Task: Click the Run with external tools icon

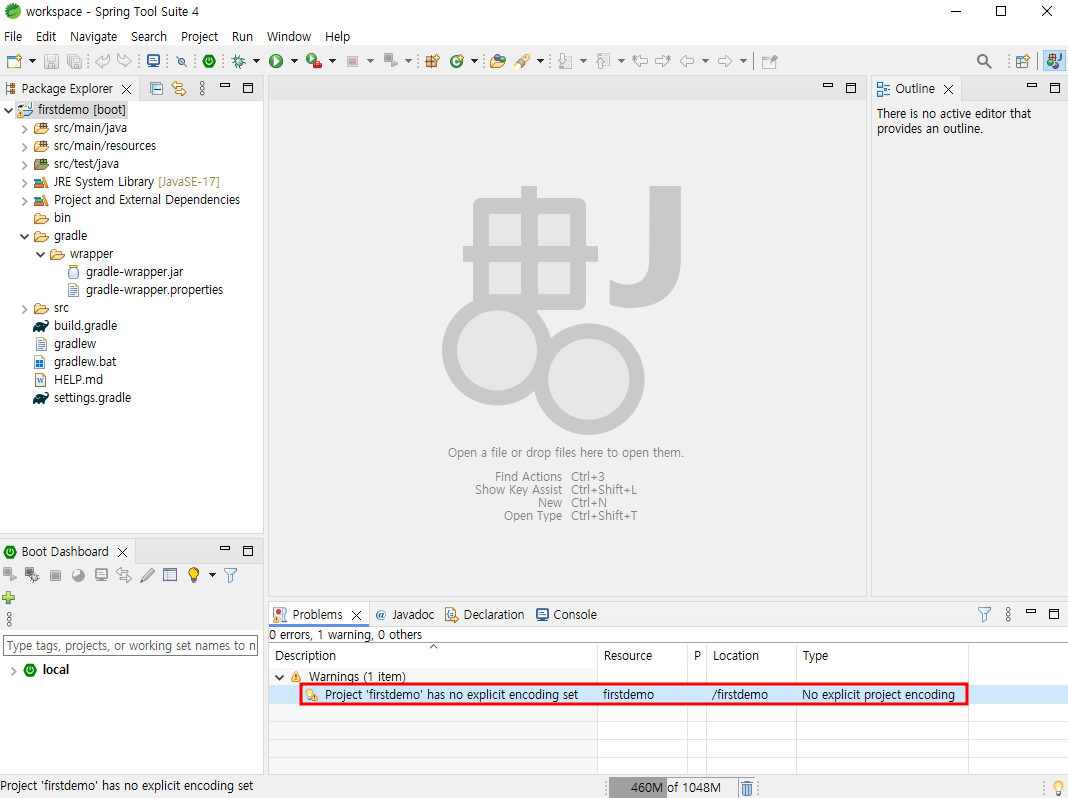Action: (313, 61)
